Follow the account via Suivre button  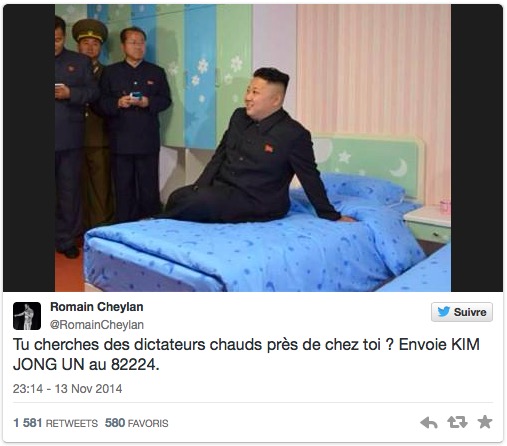pos(462,312)
